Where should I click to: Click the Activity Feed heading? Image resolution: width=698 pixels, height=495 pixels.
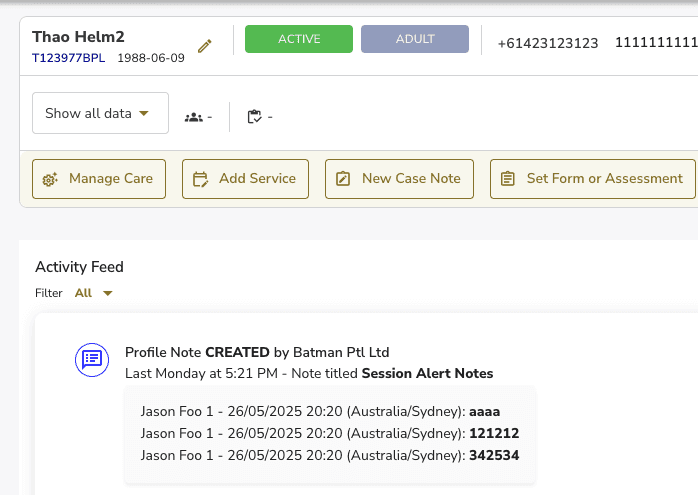click(79, 267)
